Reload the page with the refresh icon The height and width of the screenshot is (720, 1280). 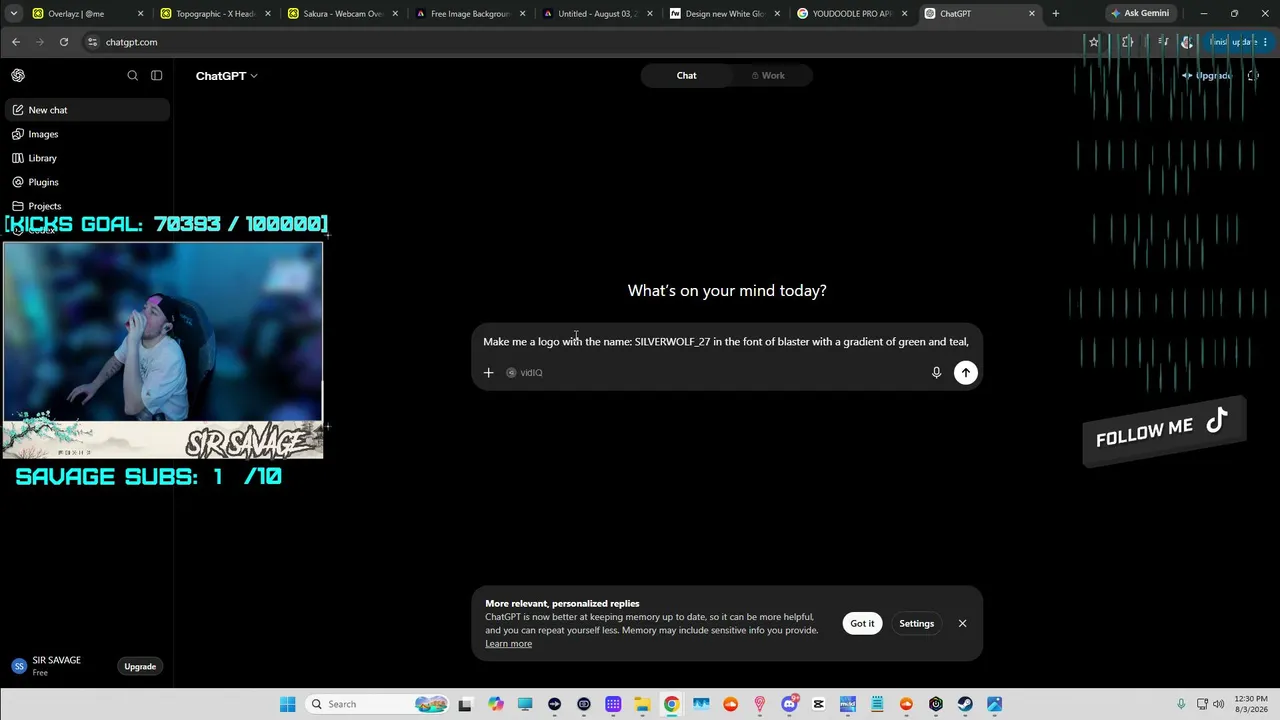[64, 42]
